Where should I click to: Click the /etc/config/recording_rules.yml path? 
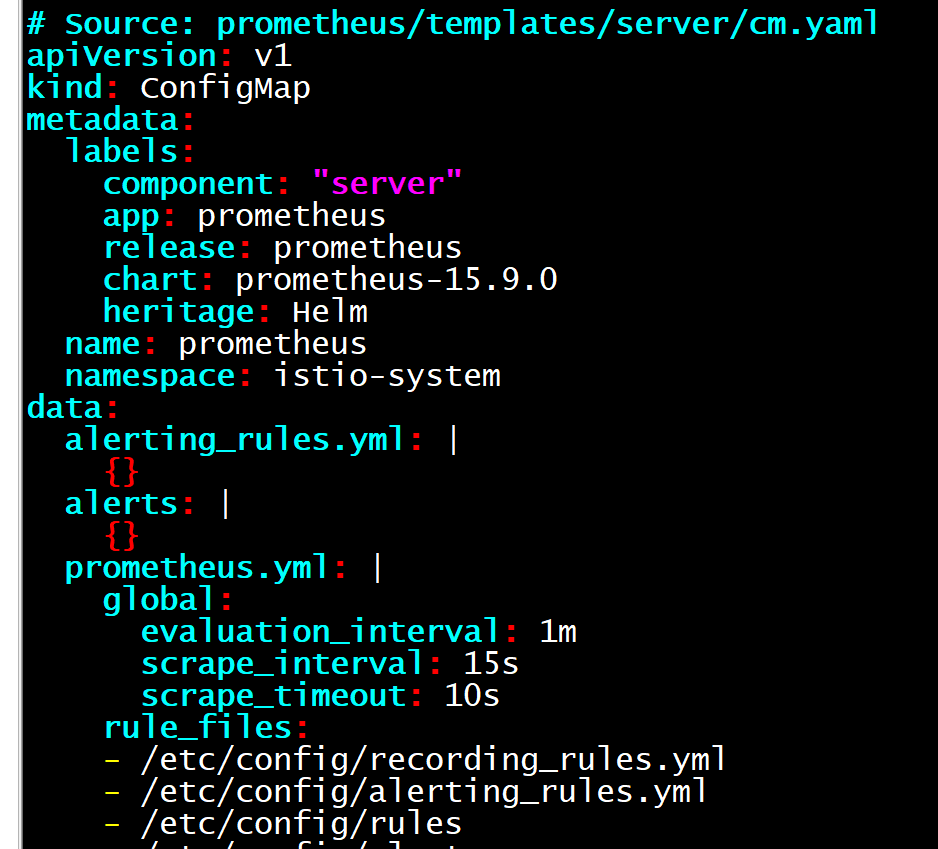[x=433, y=760]
